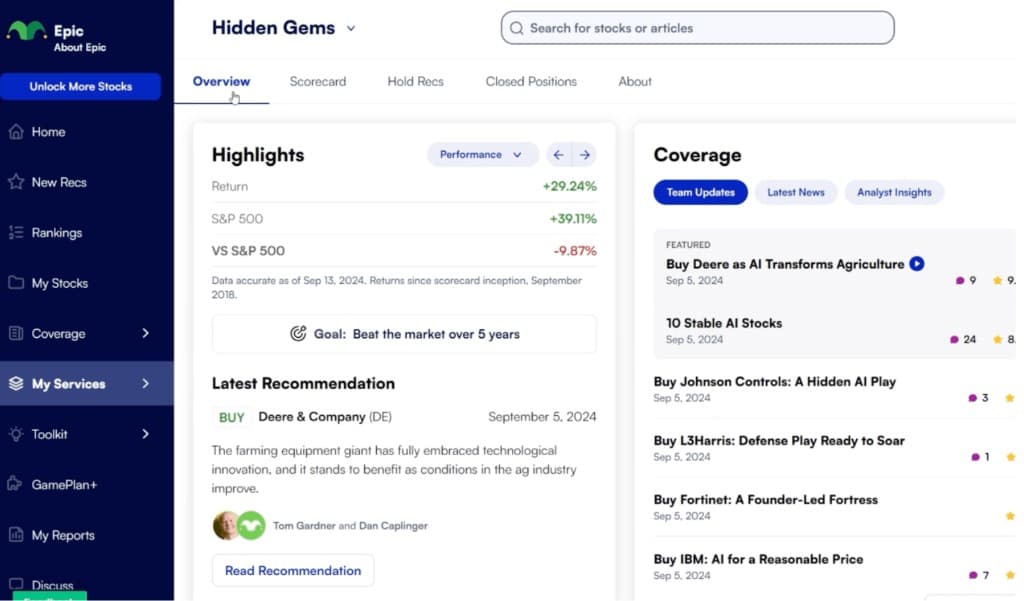Click the September 5, 2024 recommendation date
This screenshot has width=1024, height=601.
click(x=542, y=417)
